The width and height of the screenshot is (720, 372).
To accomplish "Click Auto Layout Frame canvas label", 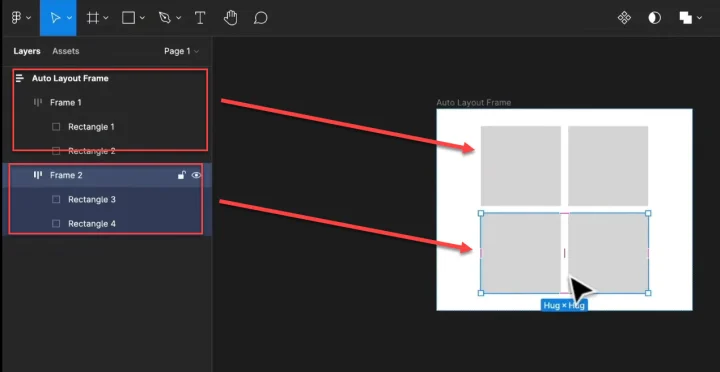I will coord(473,102).
